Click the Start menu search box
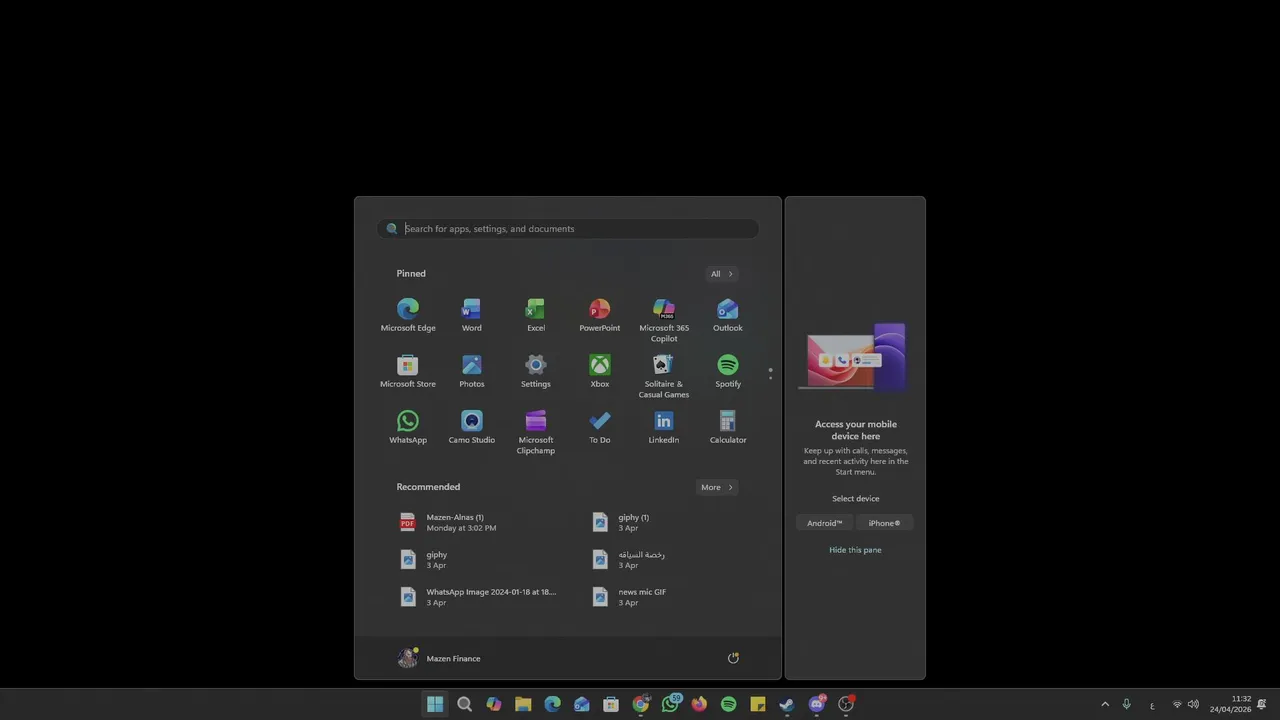Image resolution: width=1280 pixels, height=720 pixels. coord(568,229)
